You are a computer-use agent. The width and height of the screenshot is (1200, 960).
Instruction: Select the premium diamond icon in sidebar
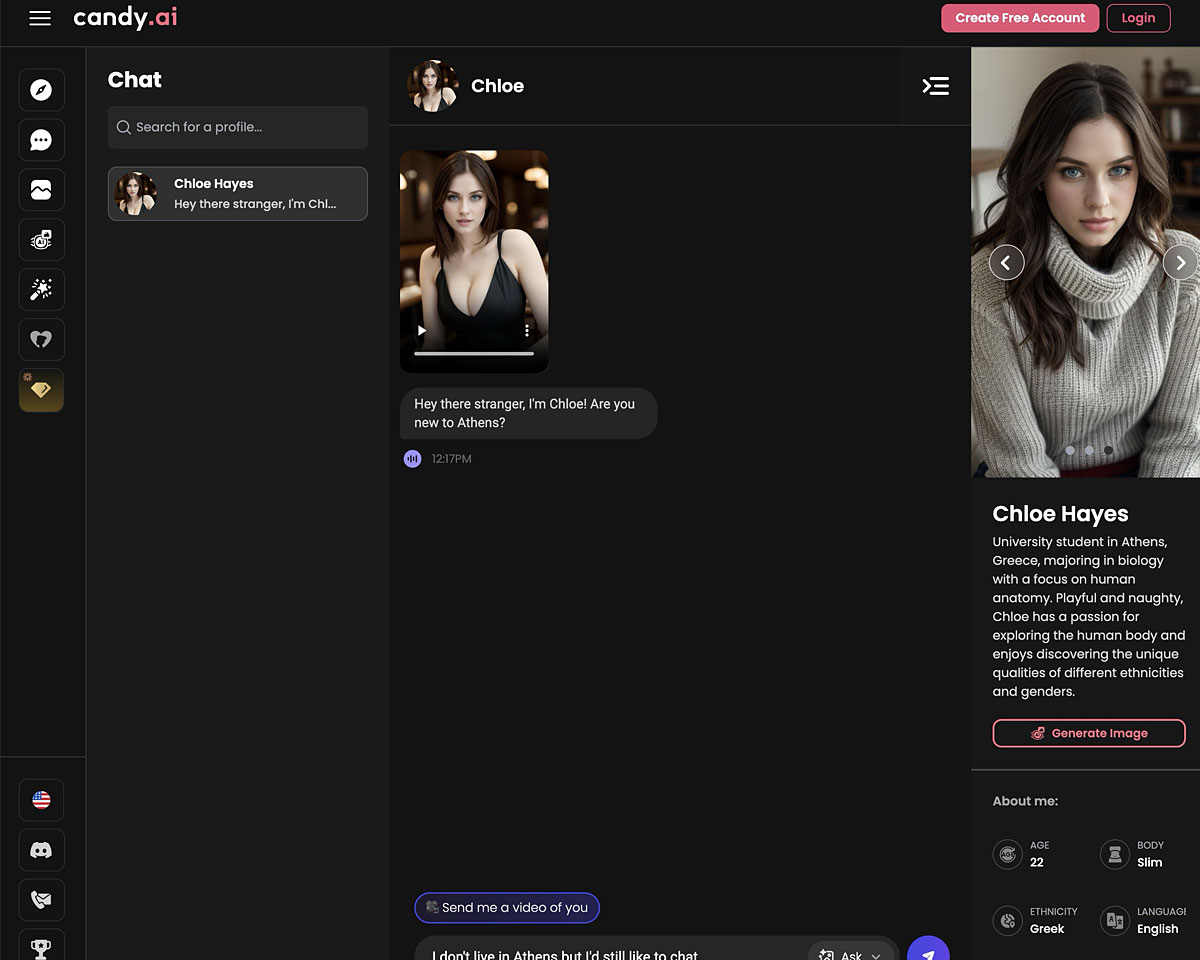pos(41,390)
